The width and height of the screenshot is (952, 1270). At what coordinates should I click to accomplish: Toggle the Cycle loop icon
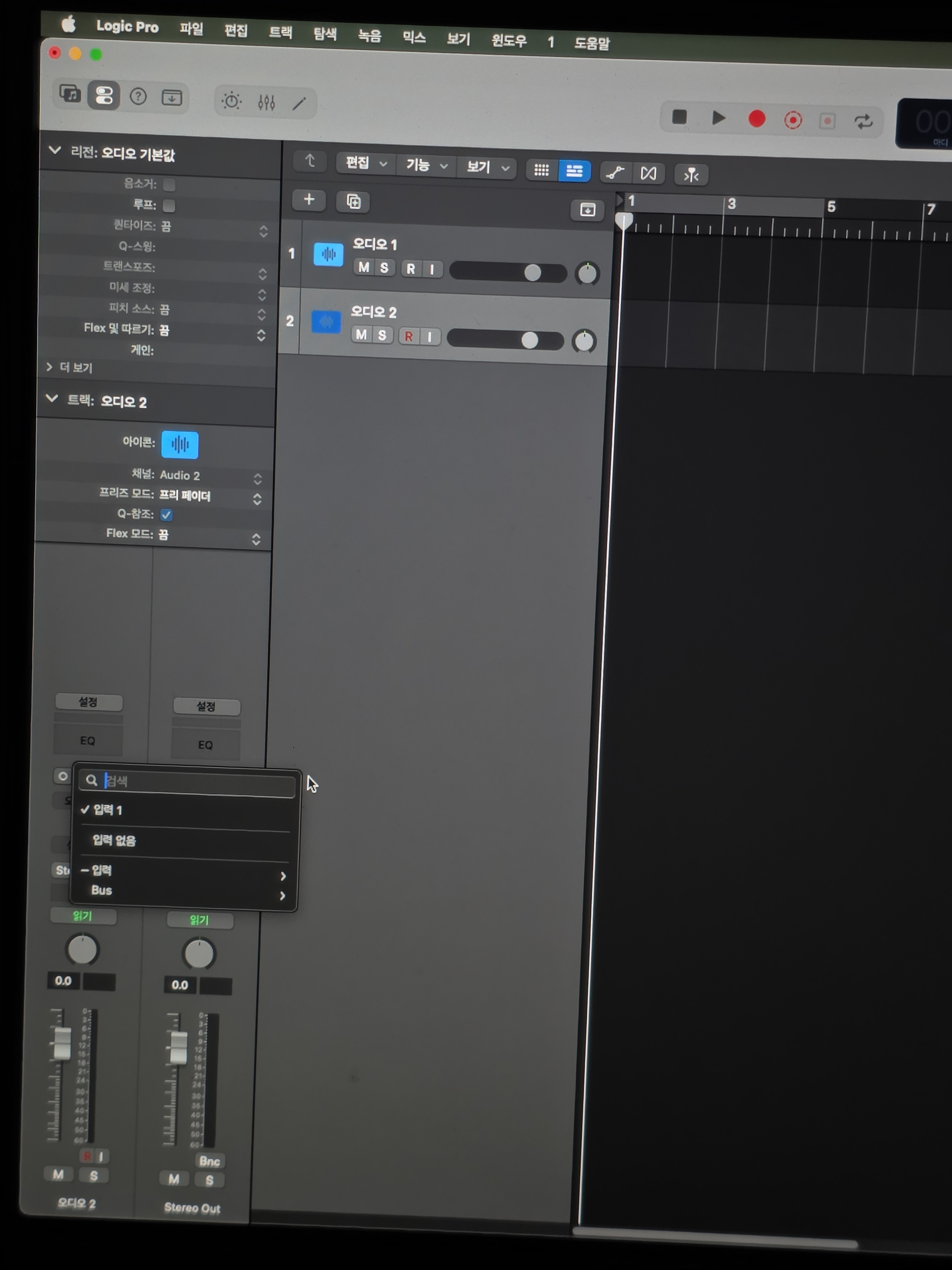863,121
